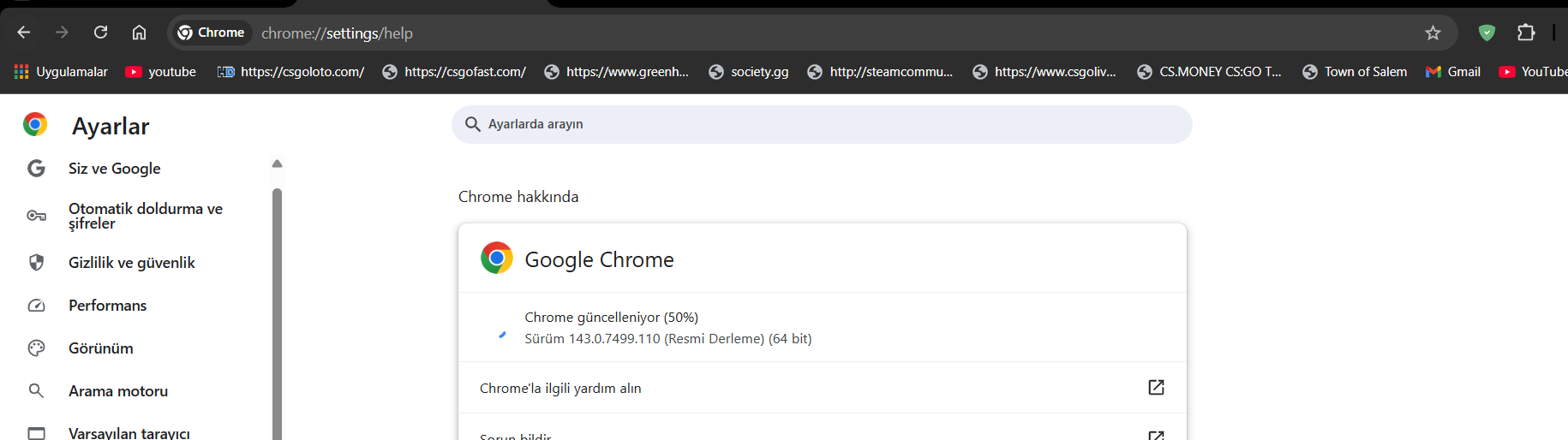Viewport: 1568px width, 440px height.
Task: Reload the current page
Action: [x=100, y=33]
